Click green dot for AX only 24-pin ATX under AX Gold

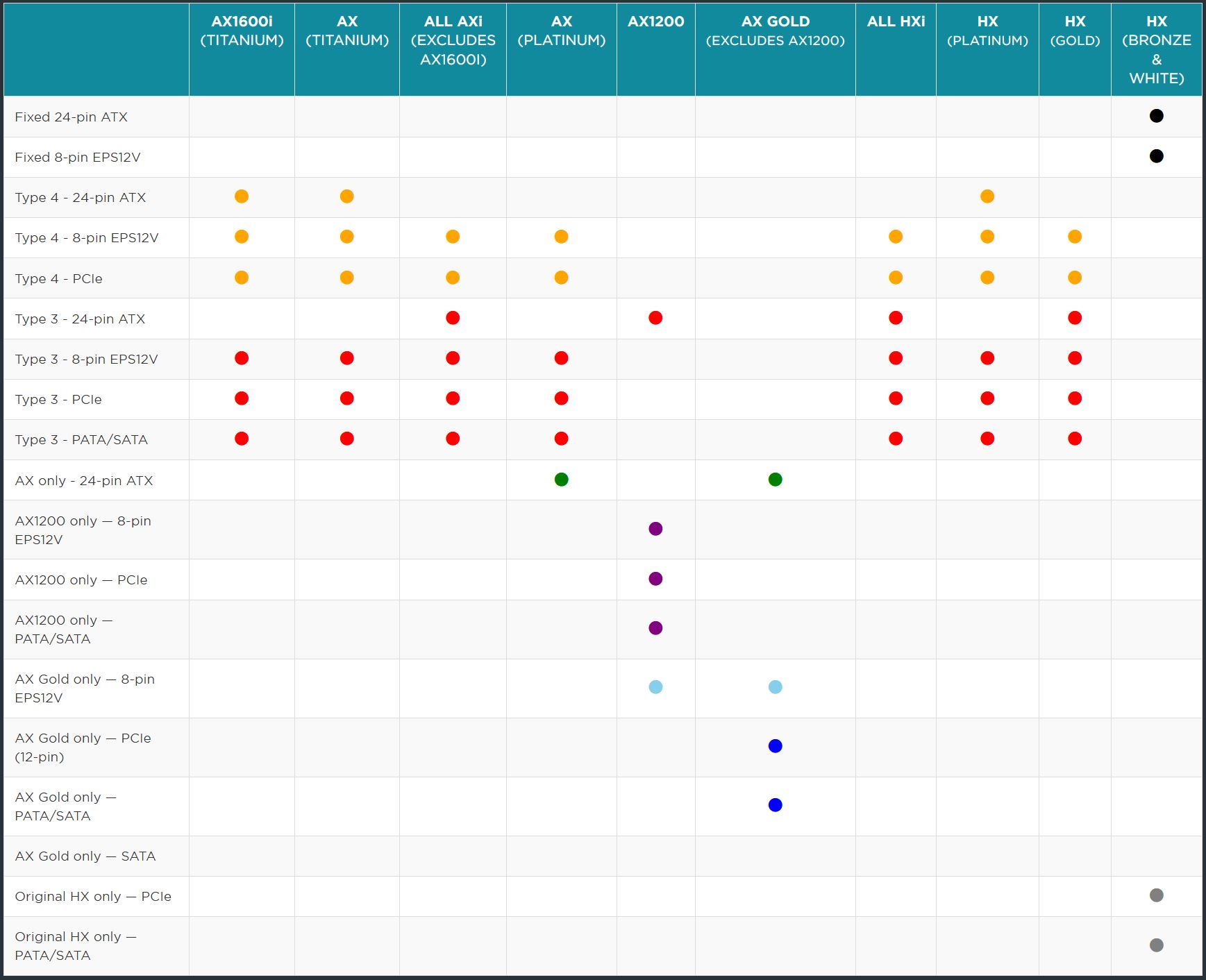click(776, 480)
